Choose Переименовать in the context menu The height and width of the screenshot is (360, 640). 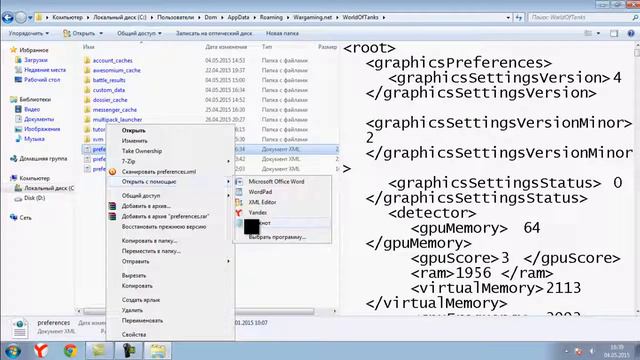[x=142, y=320]
